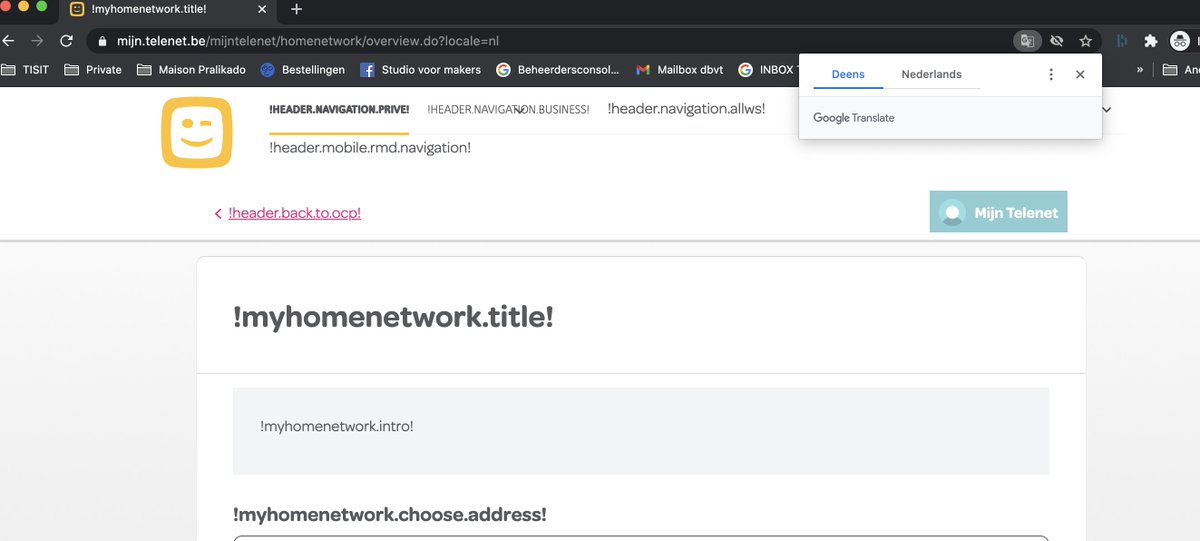
Task: Expand the header dropdown chevron right of translate popup
Action: (1107, 109)
